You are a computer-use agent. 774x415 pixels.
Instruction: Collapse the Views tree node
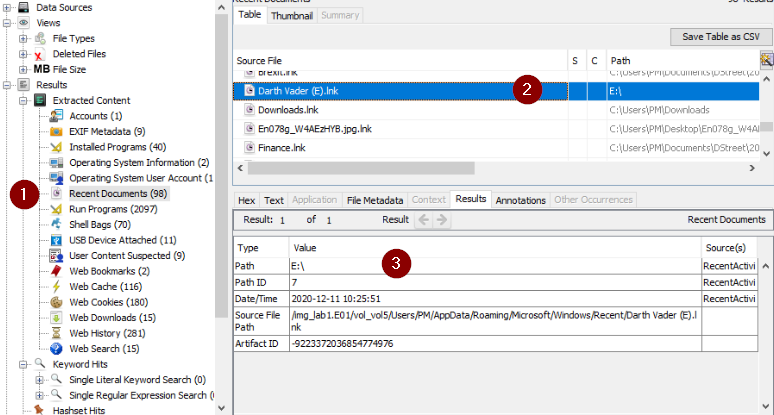(8, 23)
